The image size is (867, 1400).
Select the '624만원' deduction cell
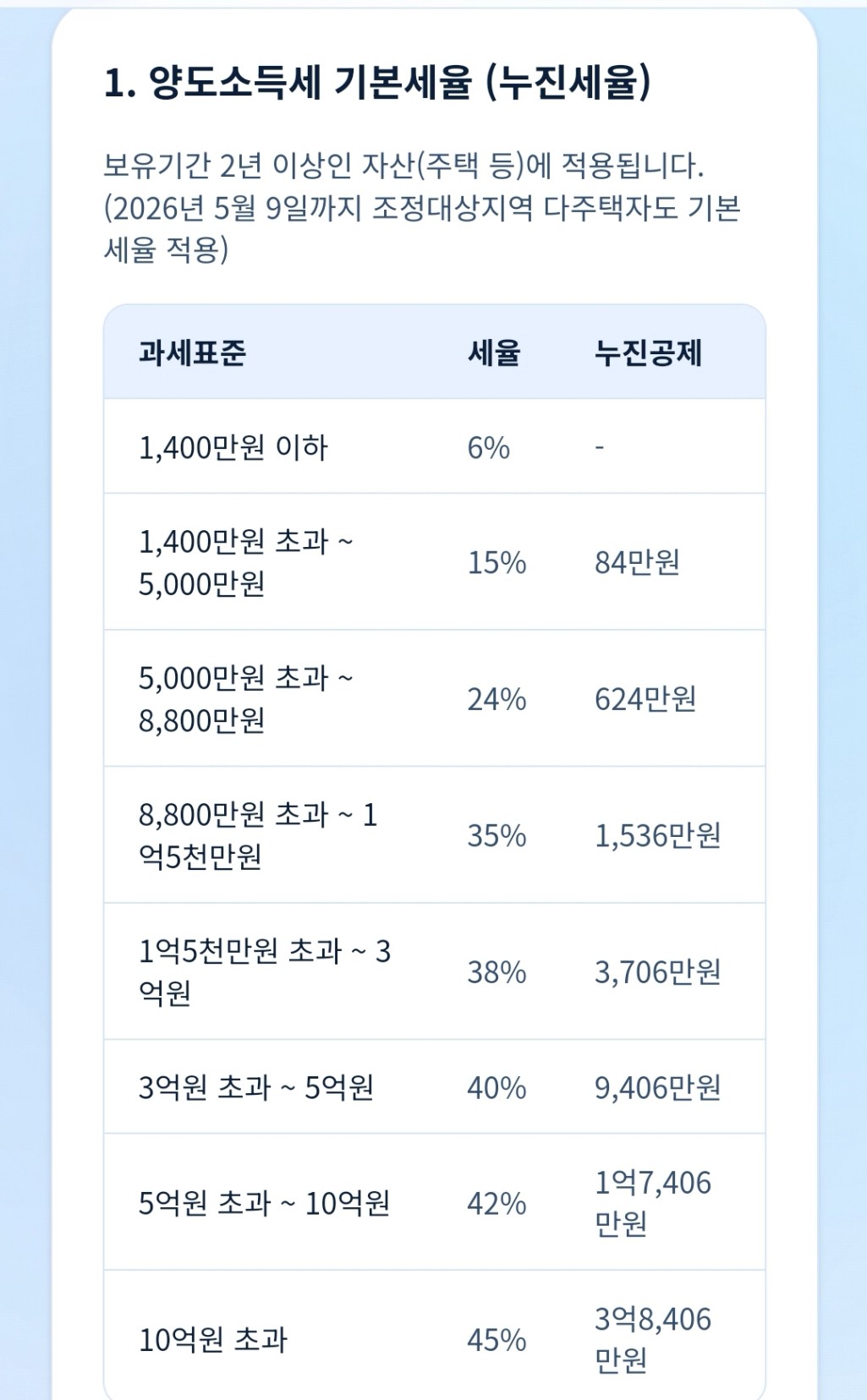(645, 699)
